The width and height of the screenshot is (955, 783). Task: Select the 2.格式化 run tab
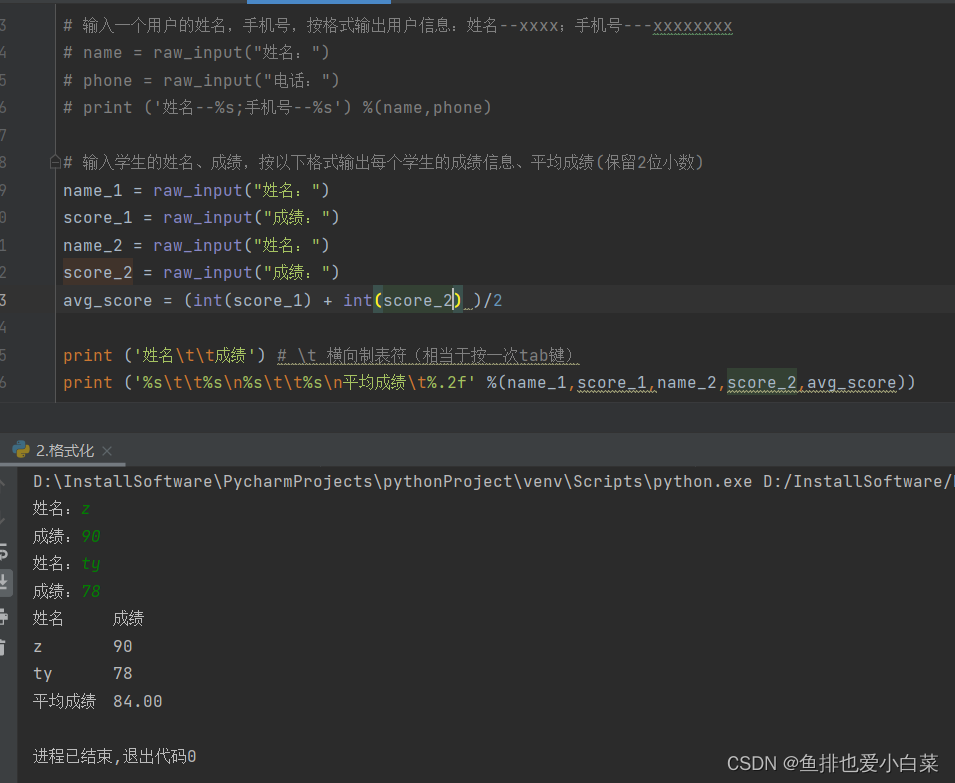point(64,451)
